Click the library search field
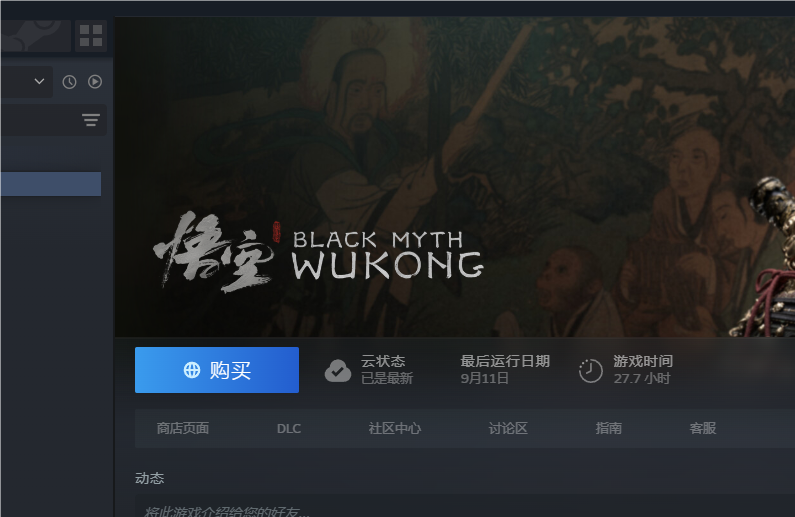Image resolution: width=795 pixels, height=517 pixels. coord(41,120)
